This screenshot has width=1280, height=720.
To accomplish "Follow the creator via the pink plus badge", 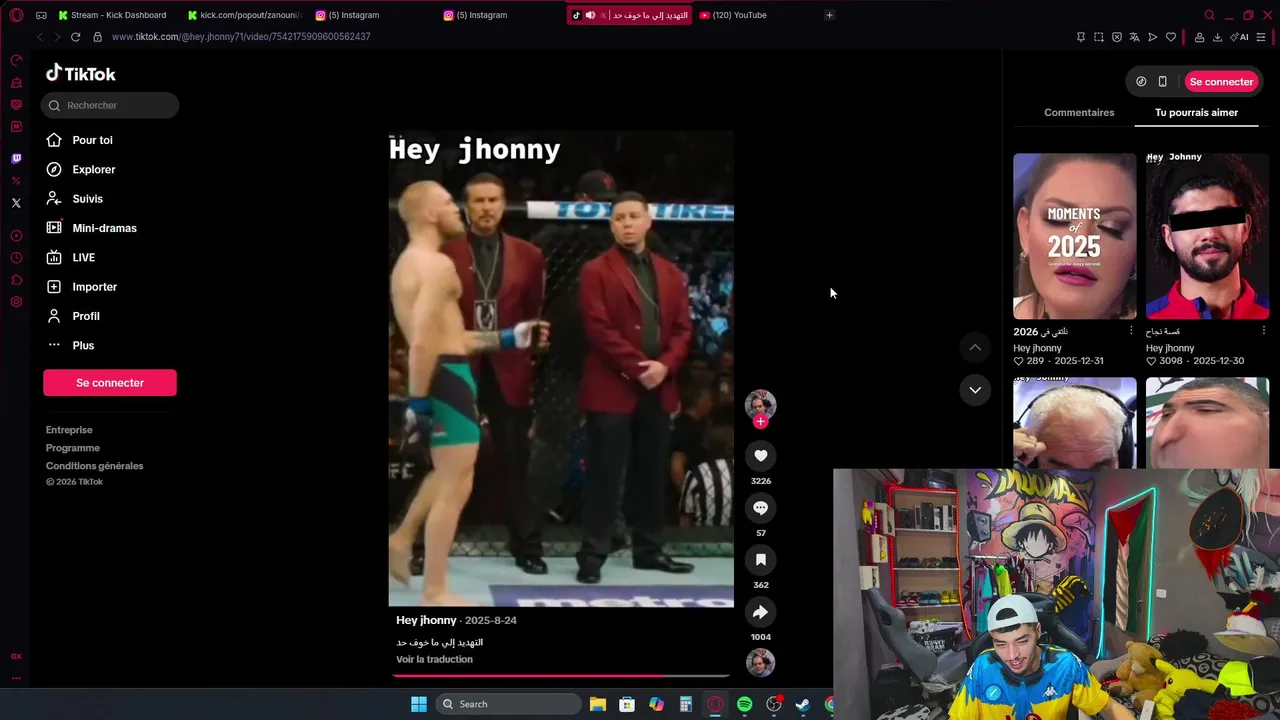I will click(760, 422).
